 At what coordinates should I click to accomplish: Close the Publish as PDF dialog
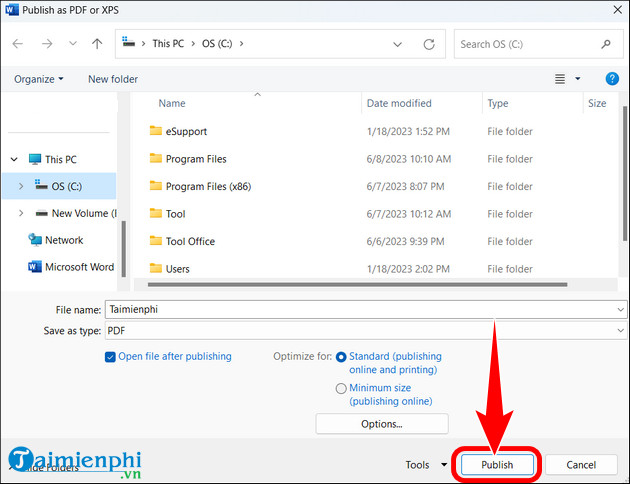point(618,10)
